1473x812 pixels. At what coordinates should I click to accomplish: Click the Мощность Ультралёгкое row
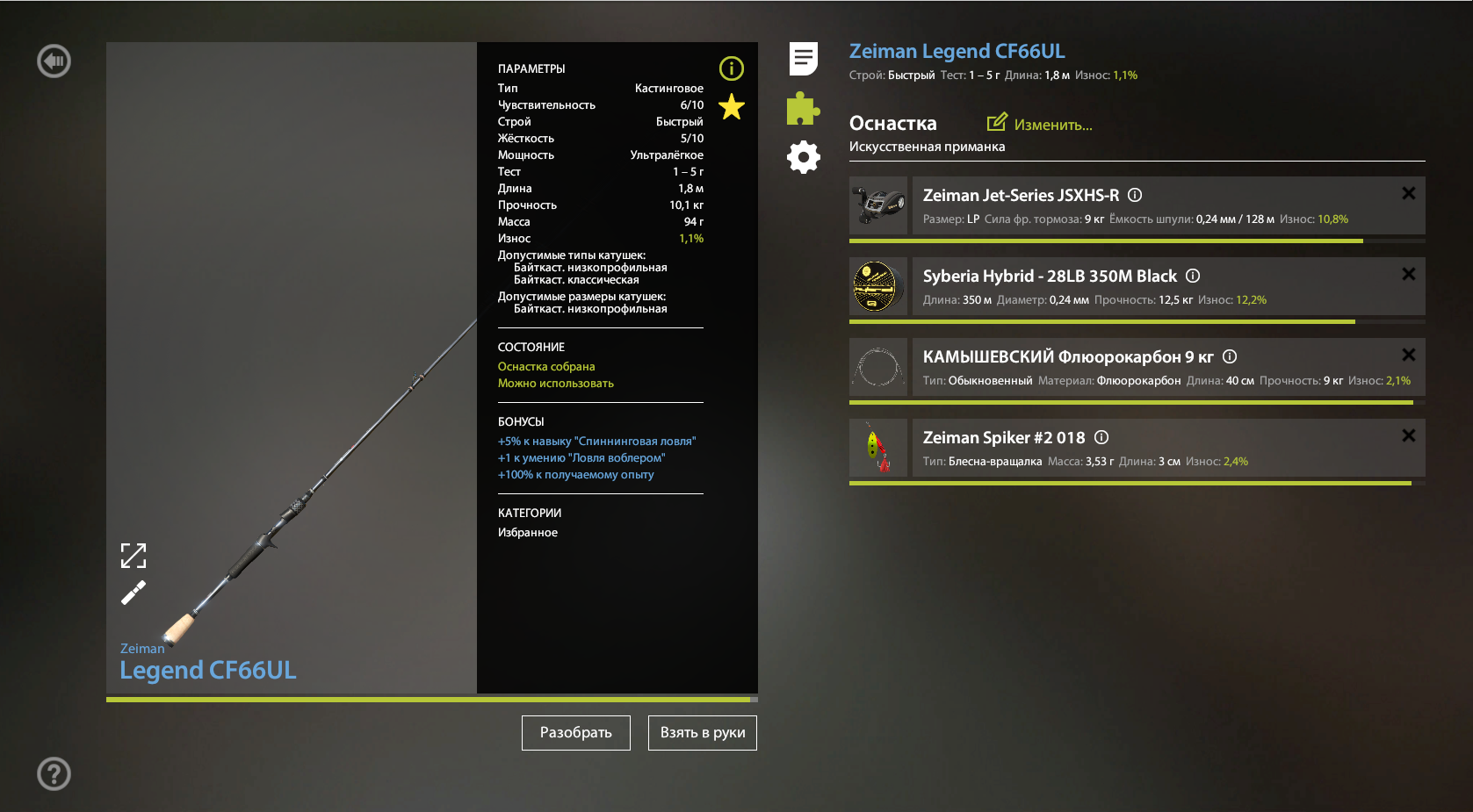(x=600, y=154)
